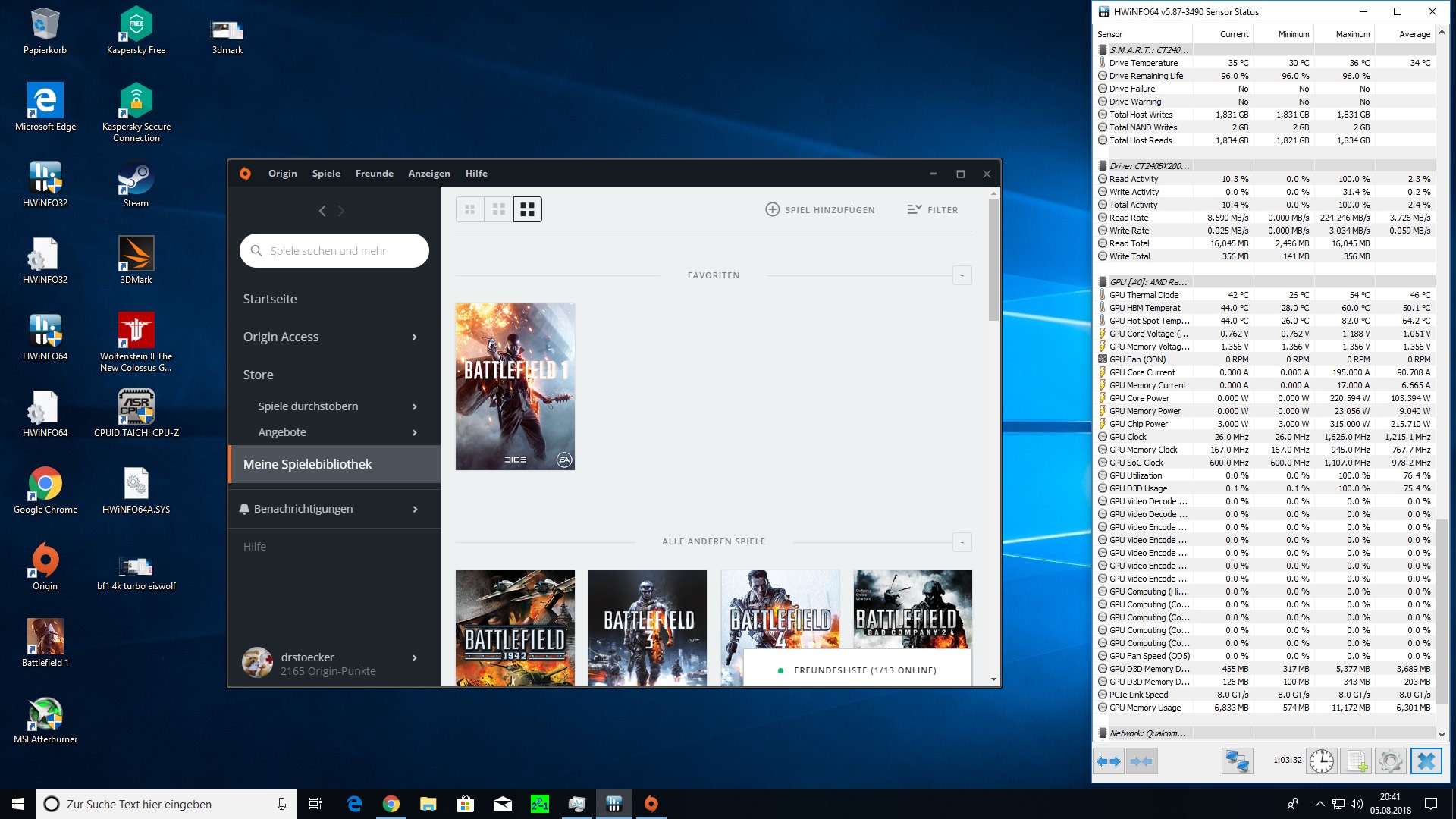Click Task View taskbar icon
Image resolution: width=1456 pixels, height=819 pixels.
coord(315,804)
